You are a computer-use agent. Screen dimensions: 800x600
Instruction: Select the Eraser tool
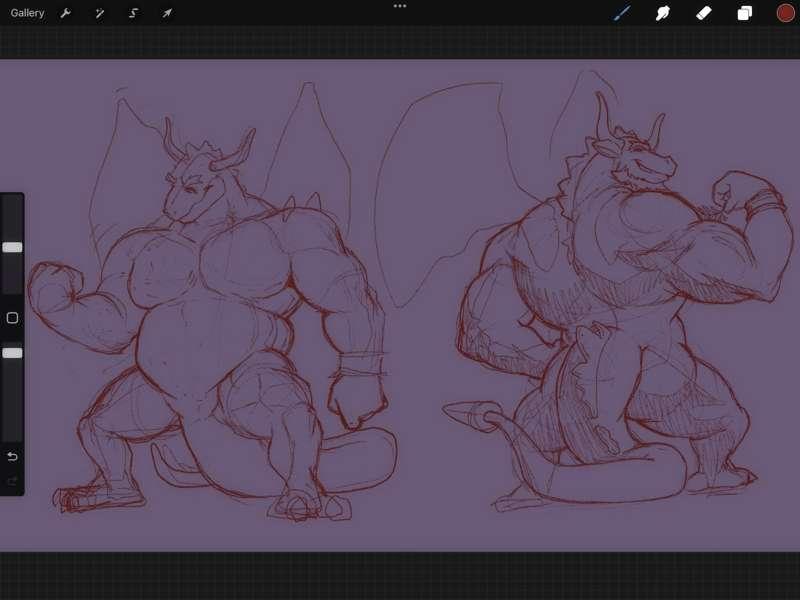click(x=704, y=13)
